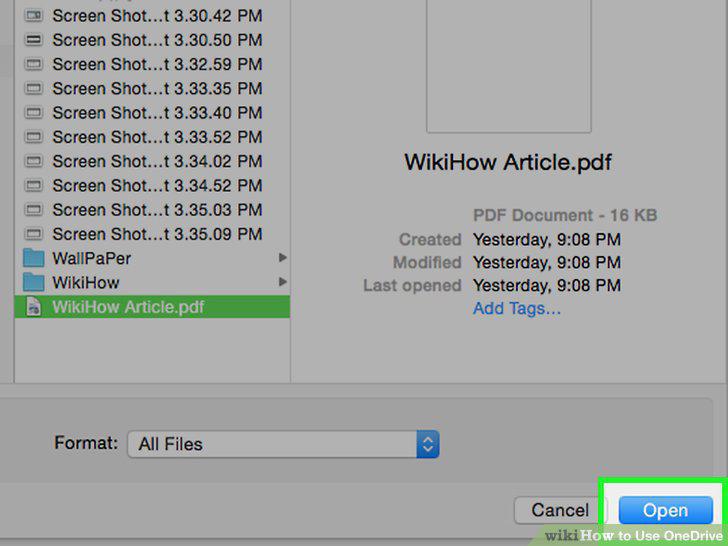Click the Modified date Yesterday, 9:08 PM
The height and width of the screenshot is (546, 728).
(x=547, y=262)
